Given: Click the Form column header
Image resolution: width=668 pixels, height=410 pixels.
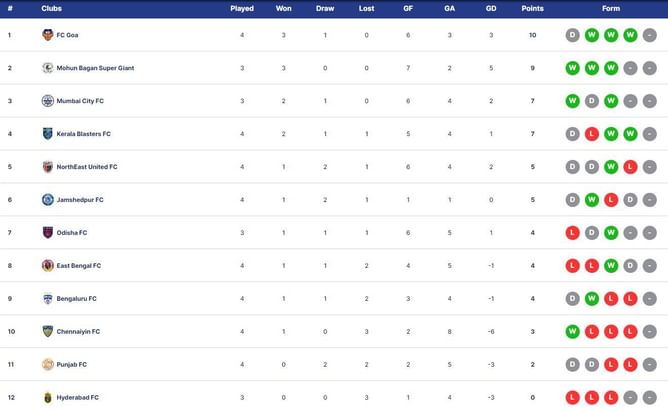Looking at the screenshot, I should 610,8.
